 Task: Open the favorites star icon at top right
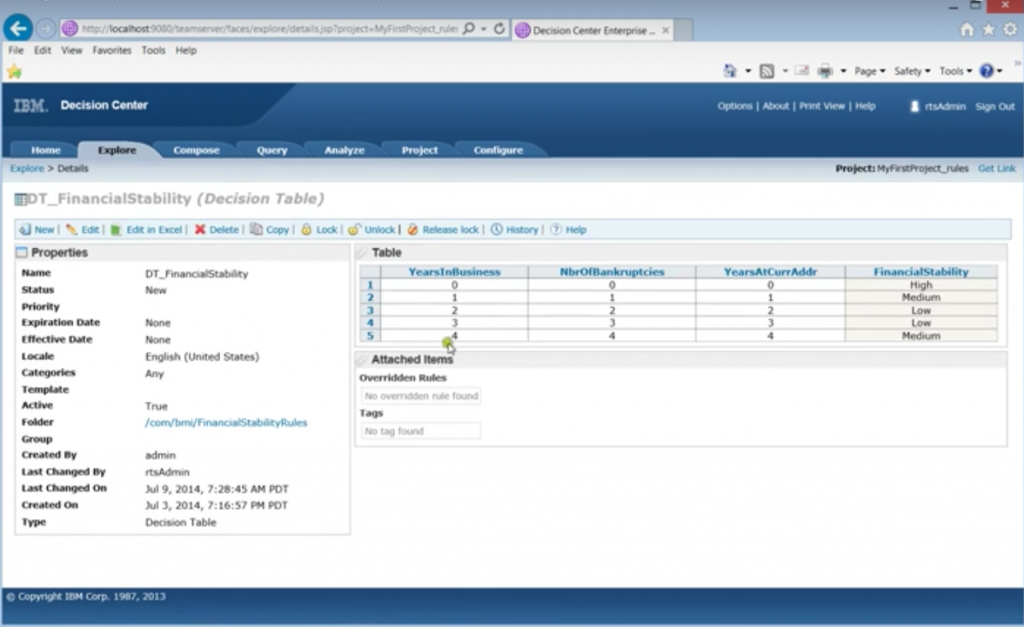point(989,29)
